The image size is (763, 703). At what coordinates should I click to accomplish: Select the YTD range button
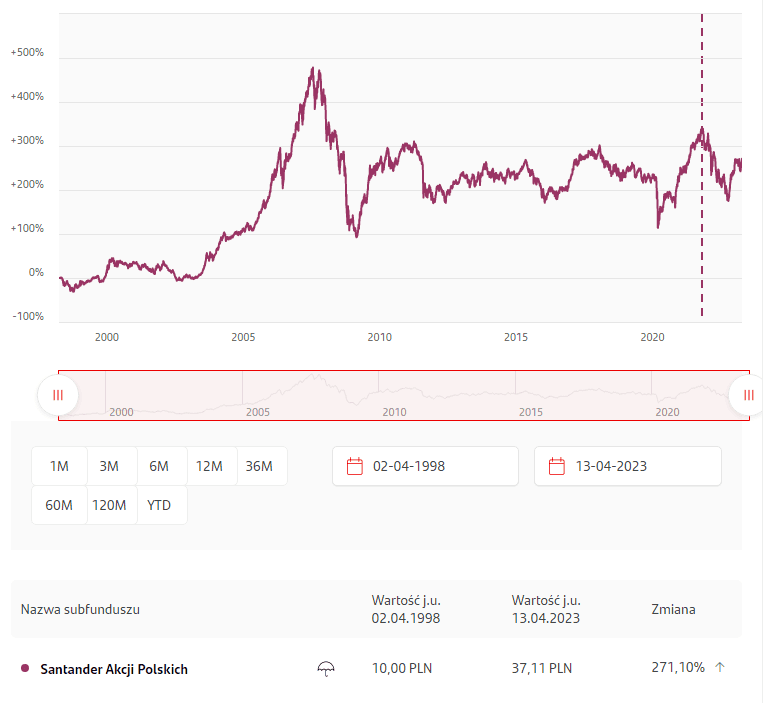pyautogui.click(x=159, y=505)
